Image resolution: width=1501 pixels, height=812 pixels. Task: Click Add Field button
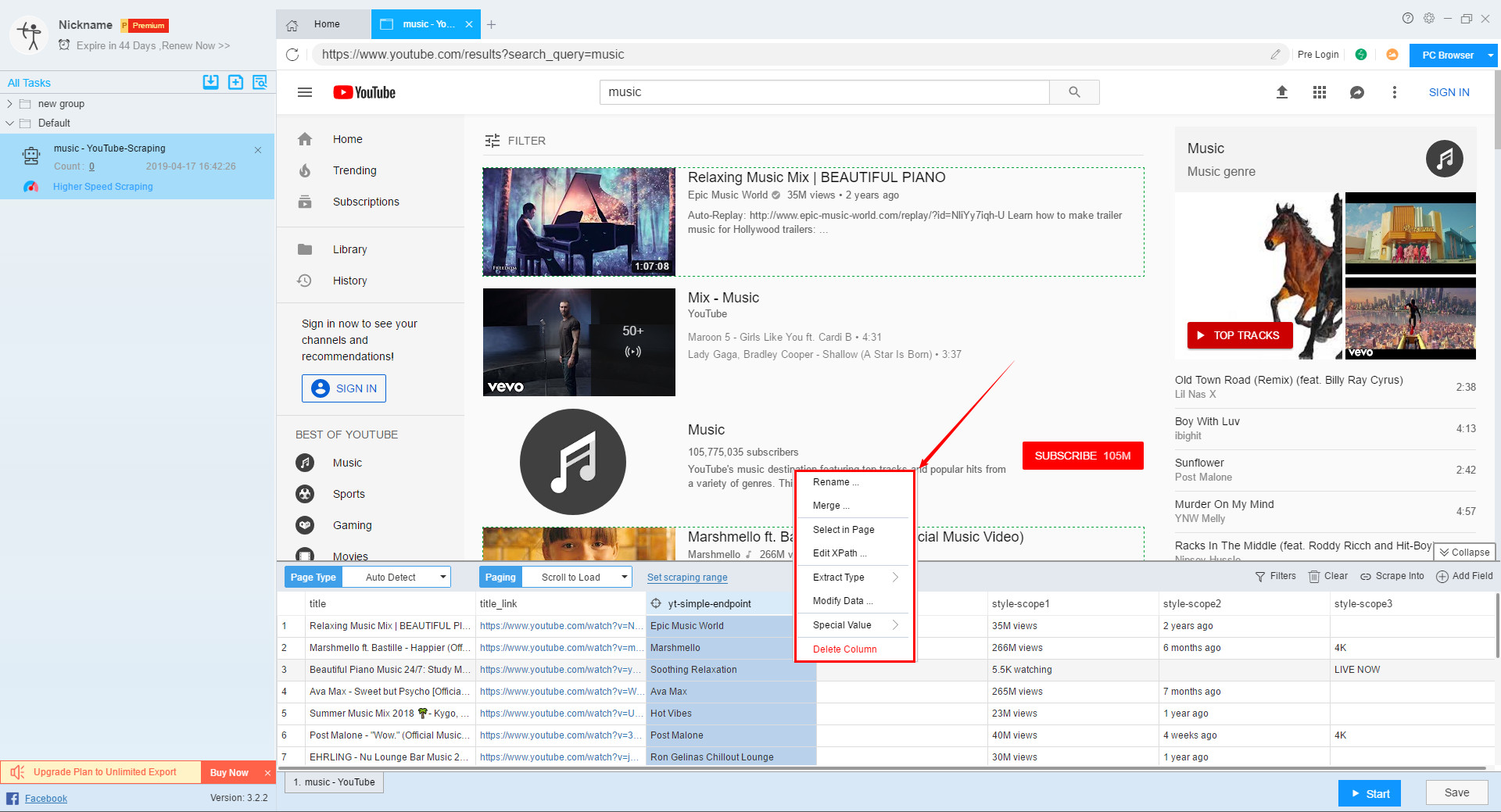(x=1464, y=576)
